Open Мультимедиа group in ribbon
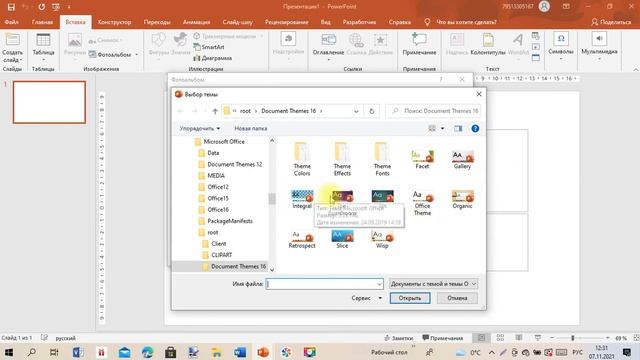Image resolution: width=640 pixels, height=360 pixels. tap(599, 46)
